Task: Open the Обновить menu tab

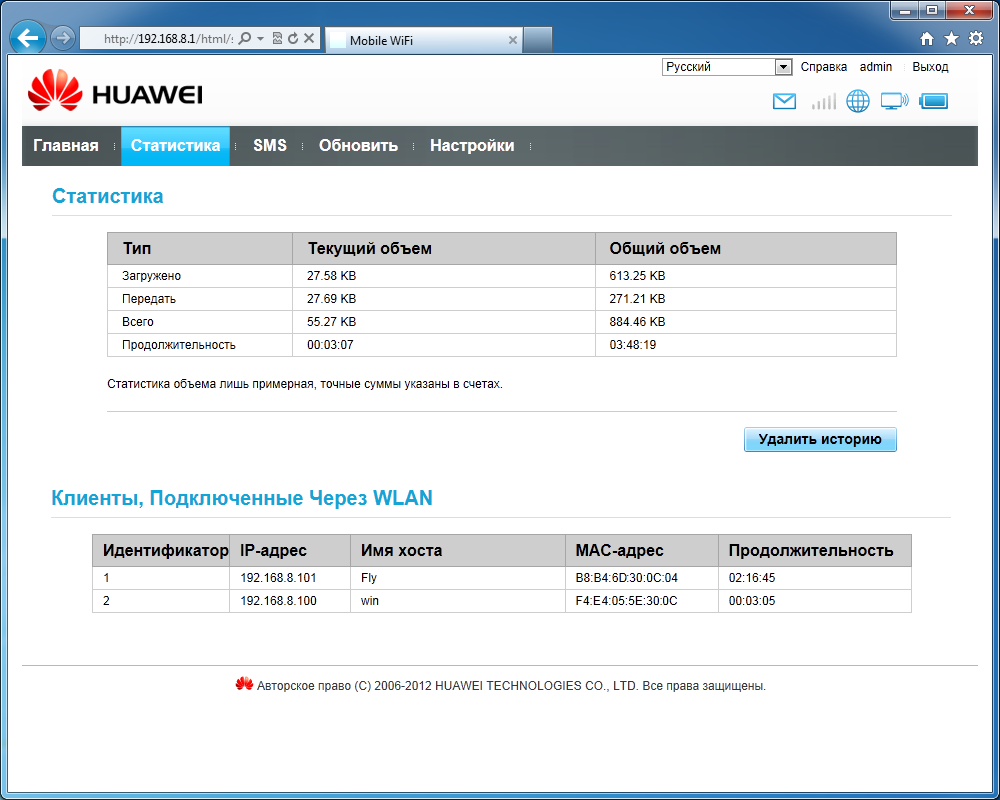Action: coord(358,145)
